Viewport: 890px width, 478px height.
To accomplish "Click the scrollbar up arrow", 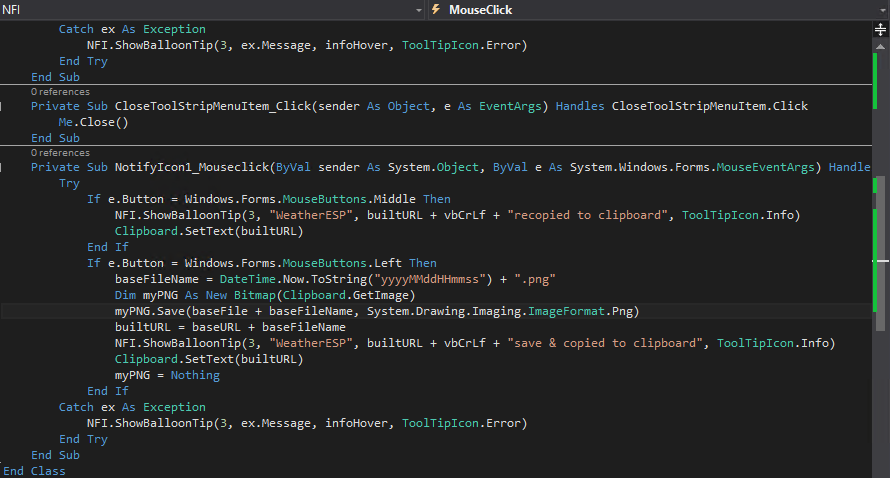I will (880, 47).
